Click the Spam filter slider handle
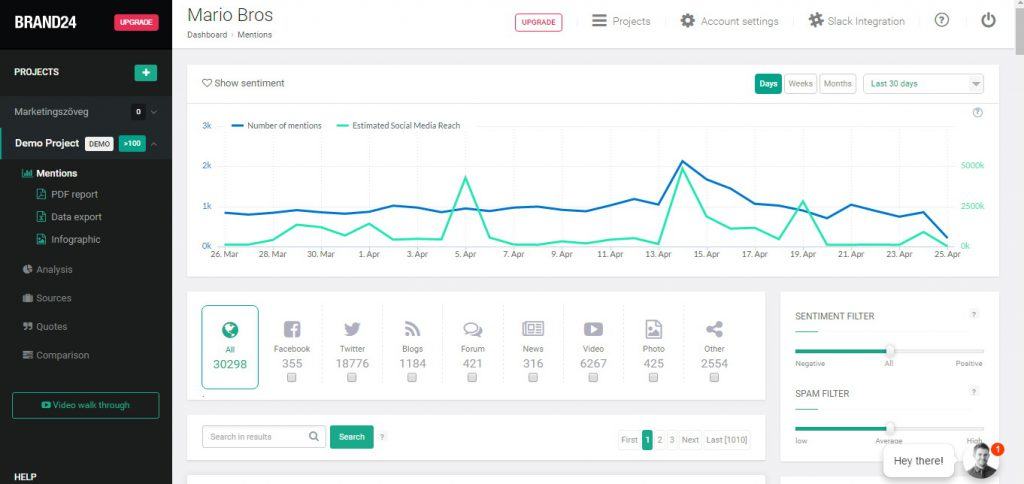 pos(889,428)
